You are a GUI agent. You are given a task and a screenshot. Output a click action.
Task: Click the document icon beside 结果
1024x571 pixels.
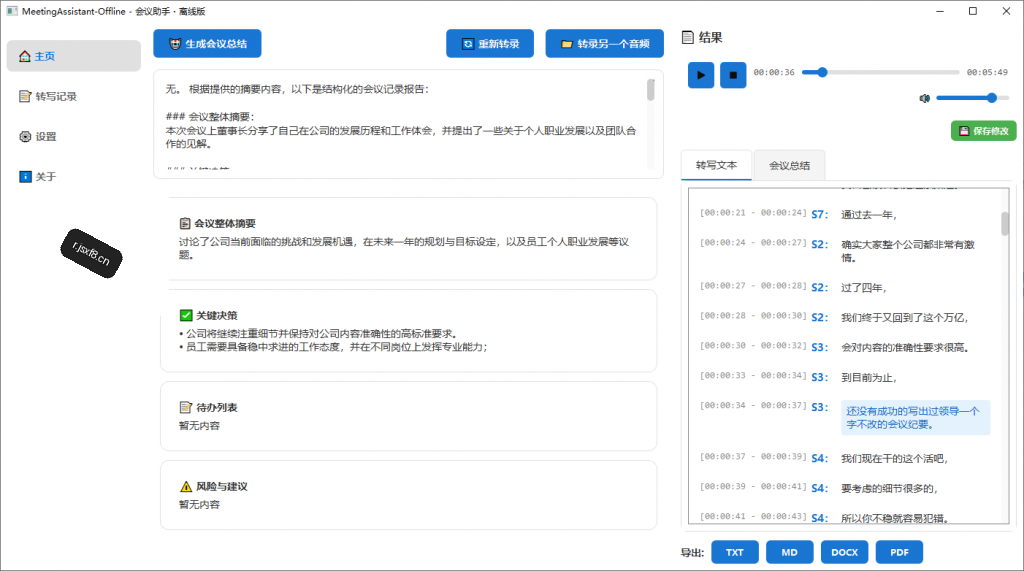[688, 37]
